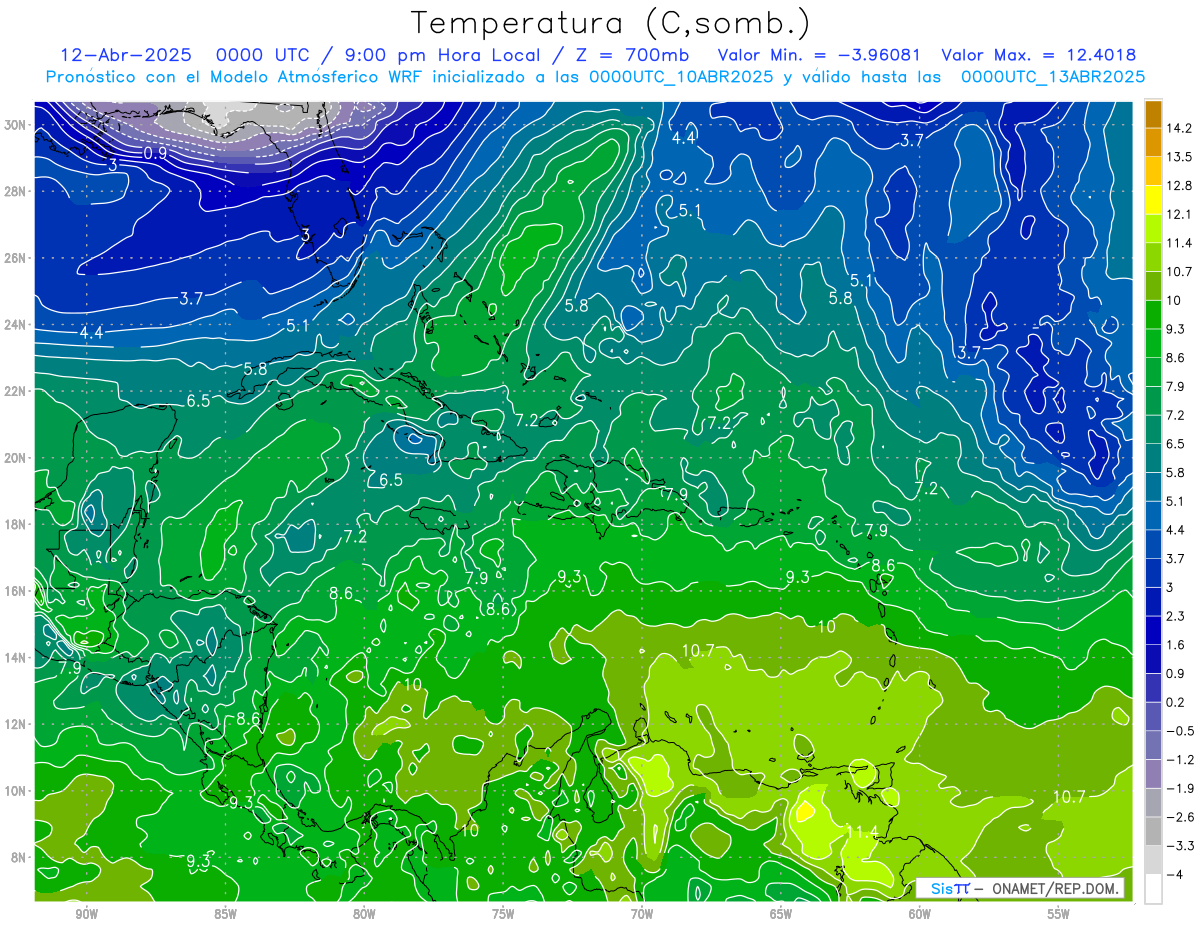Click the legend value '0.2'
Screen dimensions: 1200x927
(1175, 702)
